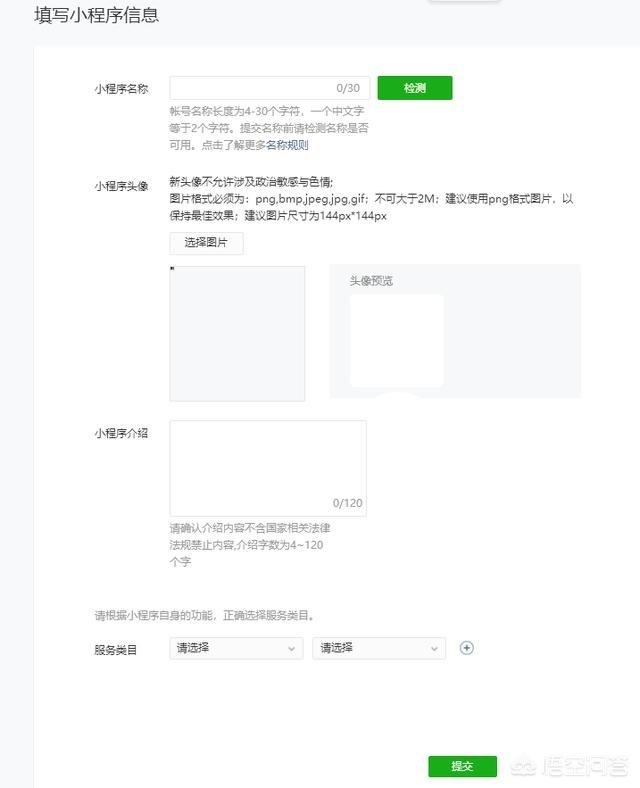The image size is (640, 788).
Task: Submit the form with 提交 button
Action: coord(462,766)
